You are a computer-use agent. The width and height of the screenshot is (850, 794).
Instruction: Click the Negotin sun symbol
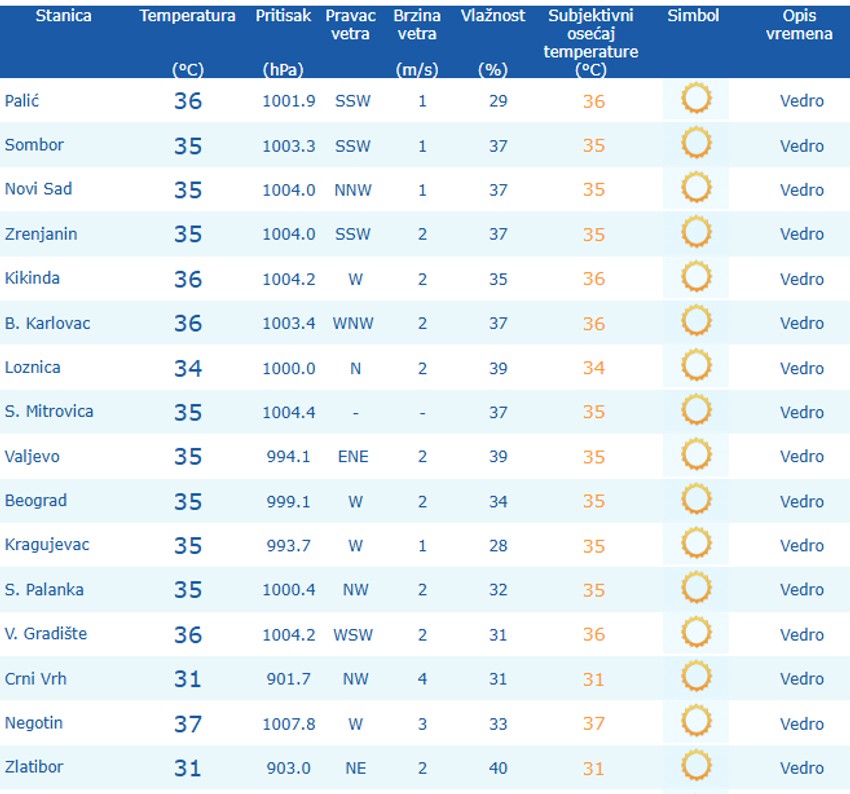[x=696, y=722]
